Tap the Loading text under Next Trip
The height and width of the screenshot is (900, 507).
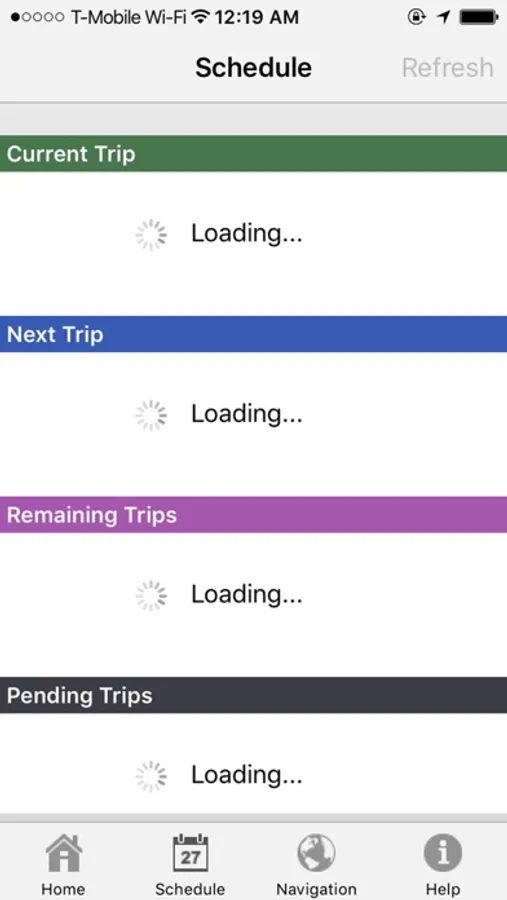246,414
